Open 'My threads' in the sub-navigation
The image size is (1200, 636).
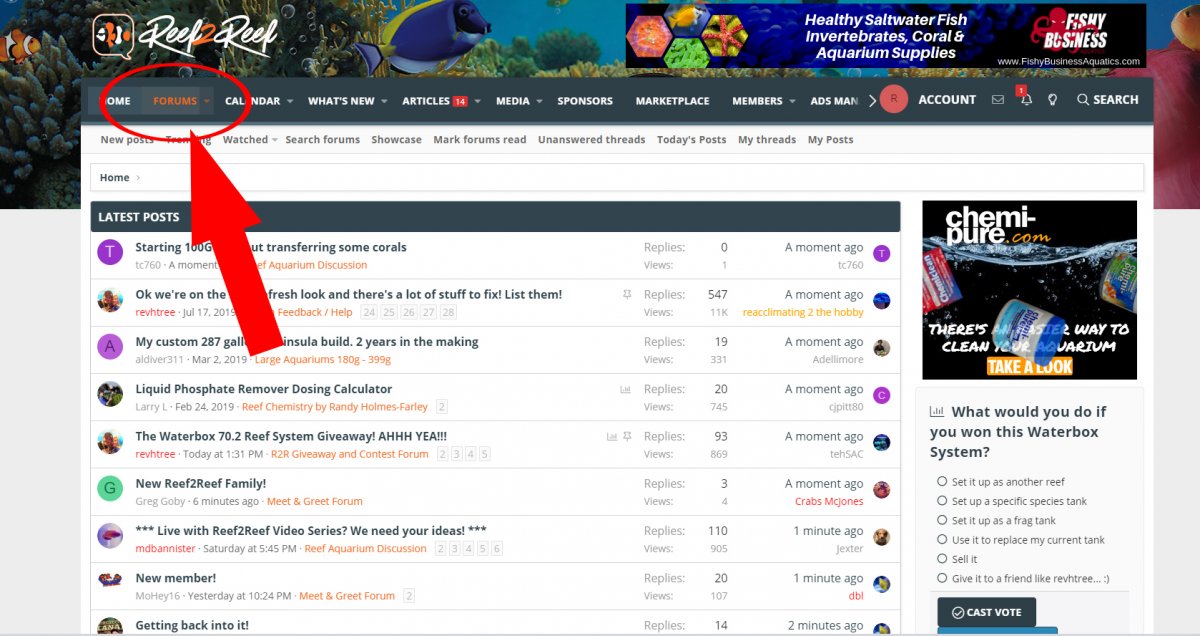point(767,140)
